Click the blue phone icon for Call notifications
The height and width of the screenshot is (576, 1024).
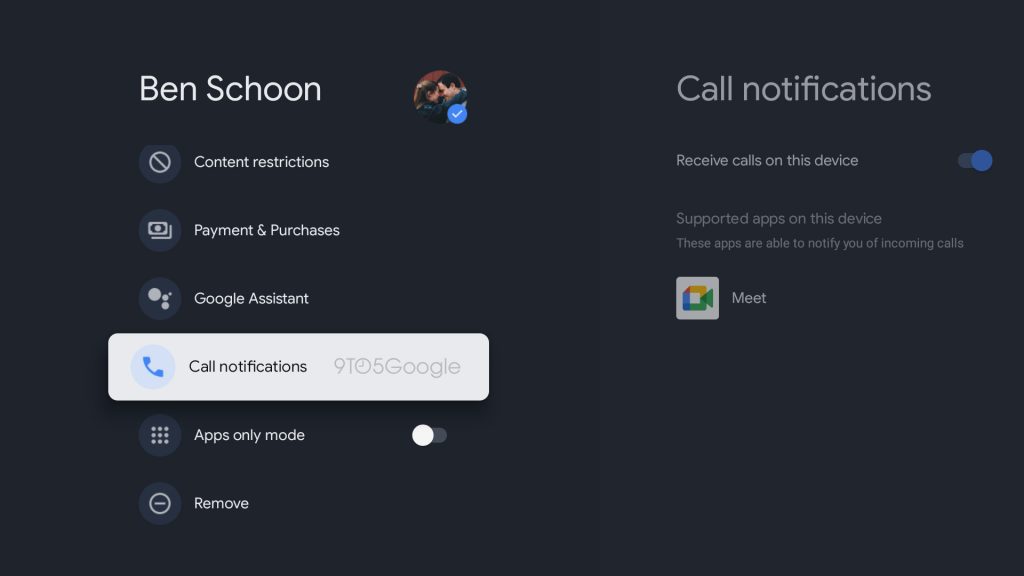(153, 367)
